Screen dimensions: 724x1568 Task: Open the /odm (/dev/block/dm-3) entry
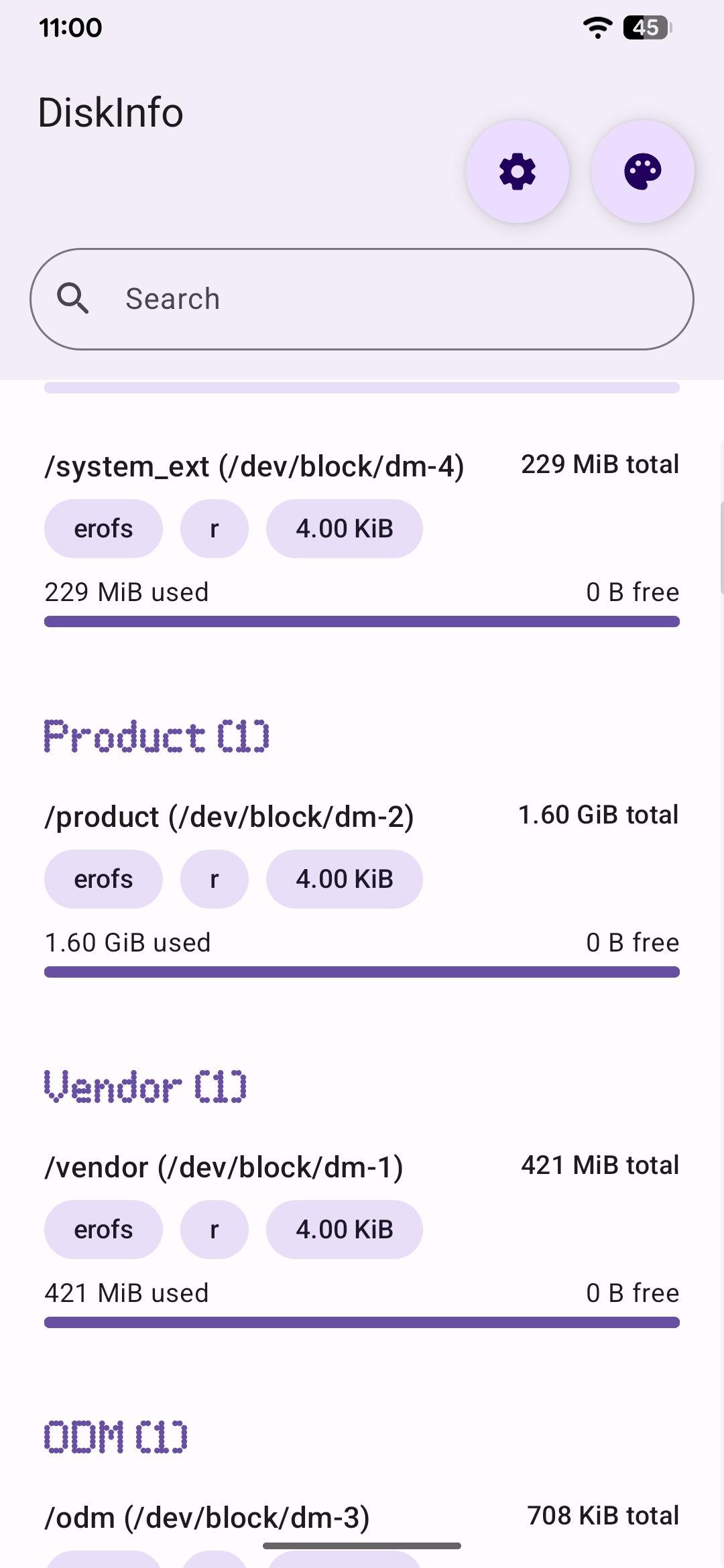click(x=207, y=1518)
